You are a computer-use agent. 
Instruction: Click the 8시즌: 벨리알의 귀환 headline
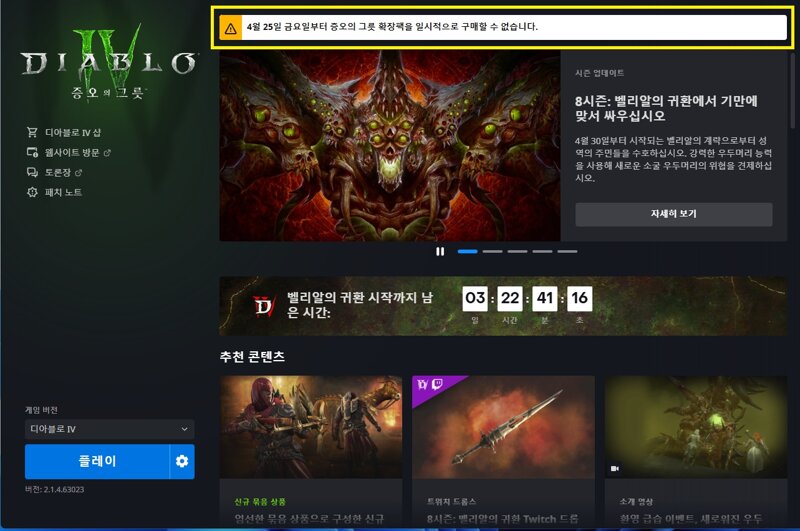pos(666,108)
